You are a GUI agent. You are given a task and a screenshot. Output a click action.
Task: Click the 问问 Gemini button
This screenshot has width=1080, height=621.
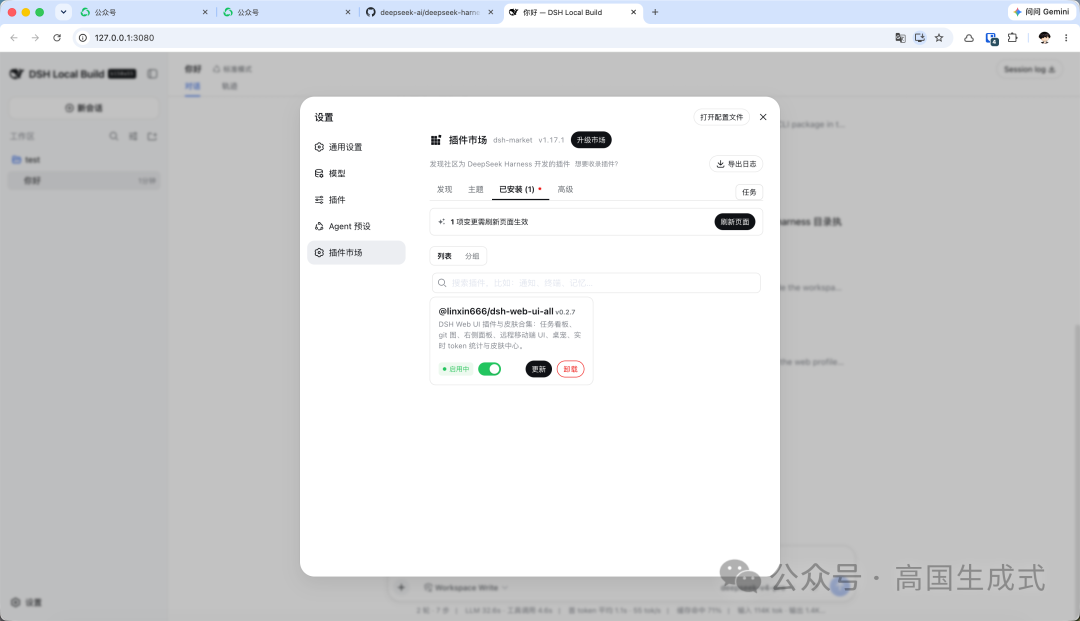[x=1041, y=12]
